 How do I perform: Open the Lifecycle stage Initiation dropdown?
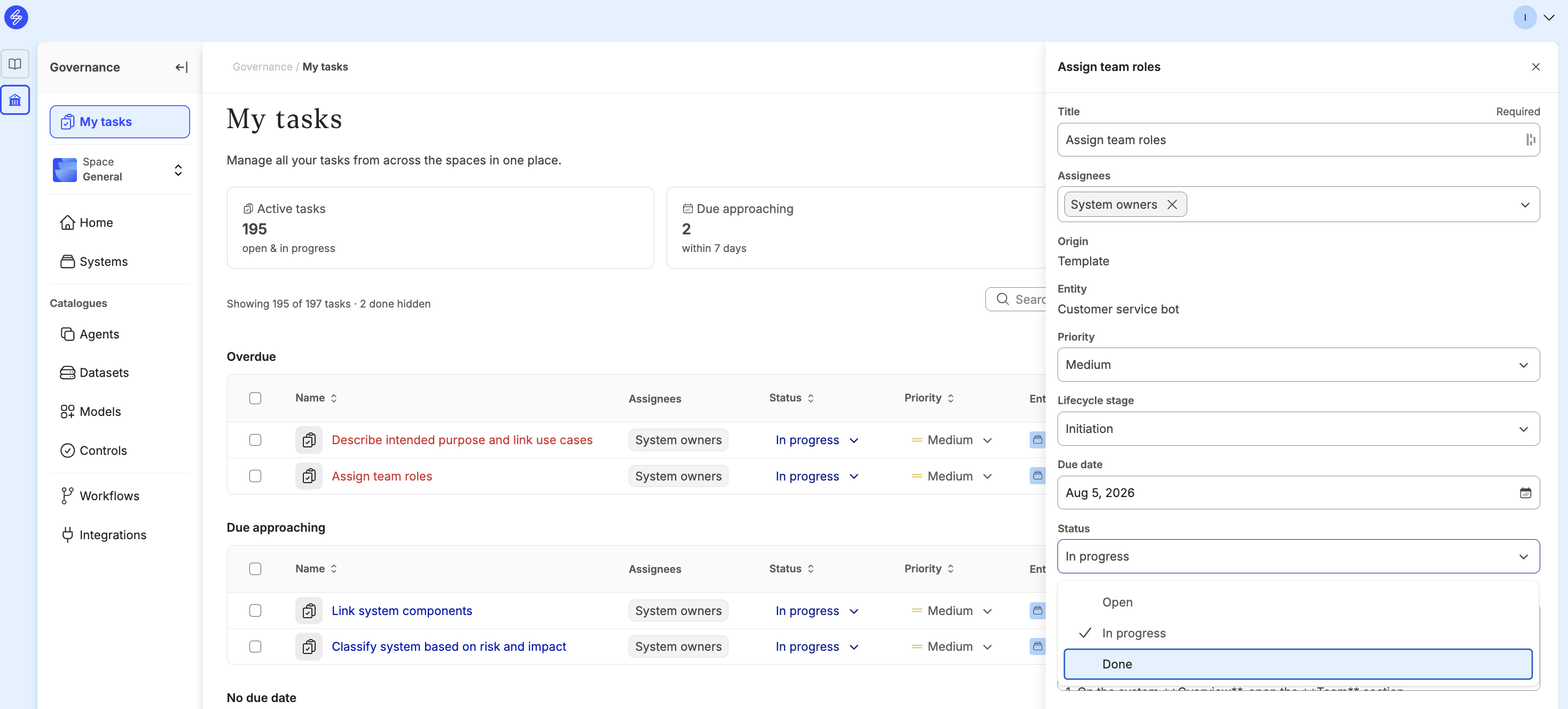pyautogui.click(x=1298, y=428)
